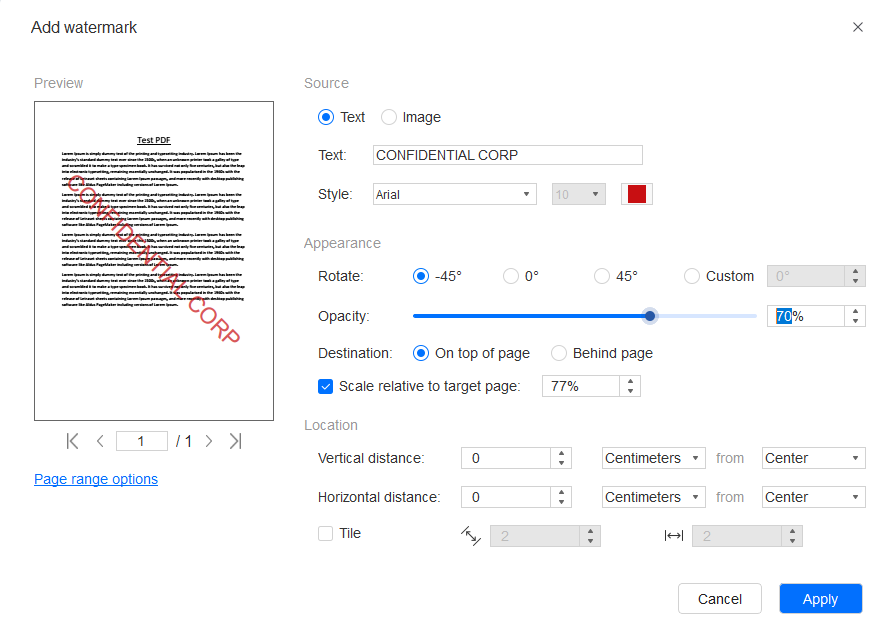Screen dimensions: 879x637
Task: Open the Arial font dropdown
Action: coord(454,194)
